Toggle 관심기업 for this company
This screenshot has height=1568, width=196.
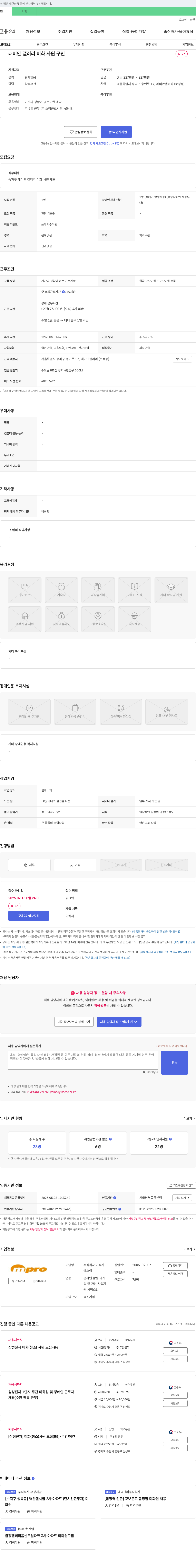[18, 1281]
